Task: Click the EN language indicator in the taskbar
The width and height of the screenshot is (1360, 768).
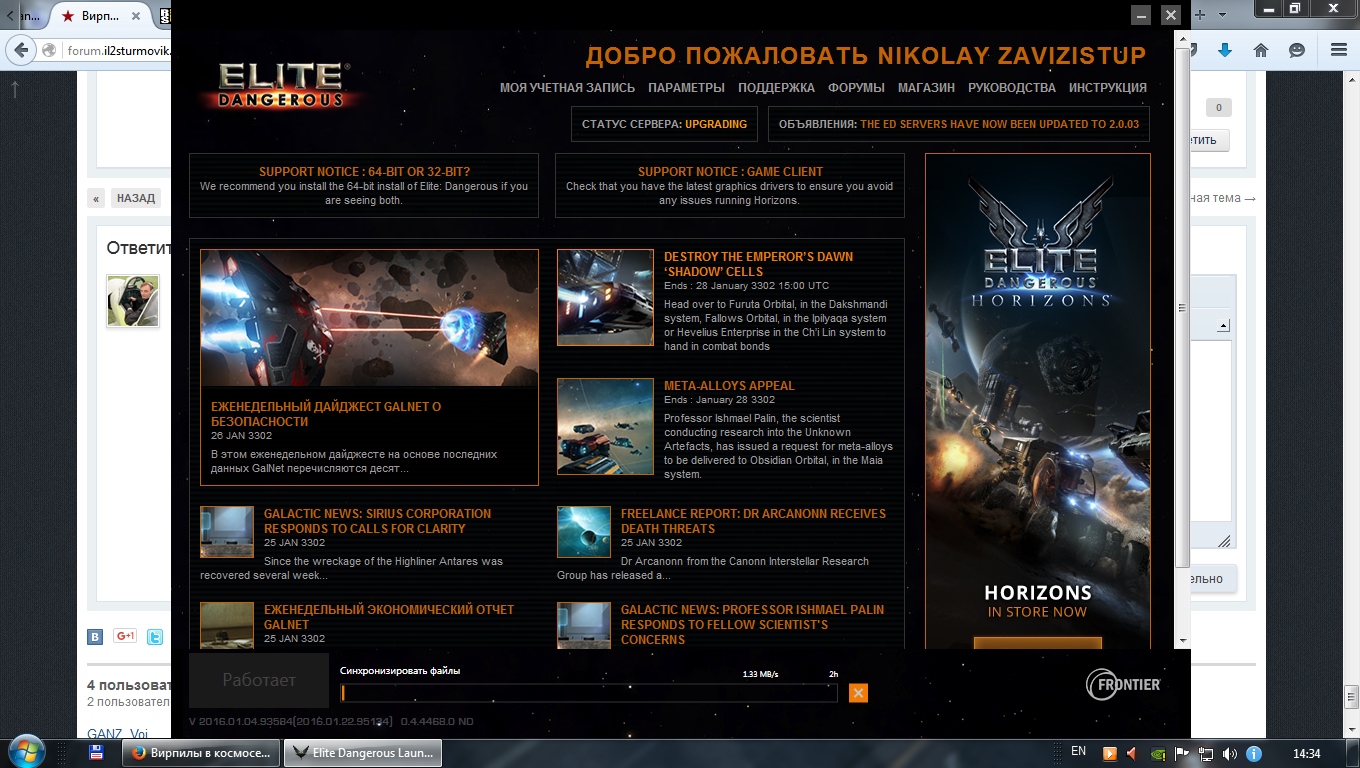Action: (1078, 751)
